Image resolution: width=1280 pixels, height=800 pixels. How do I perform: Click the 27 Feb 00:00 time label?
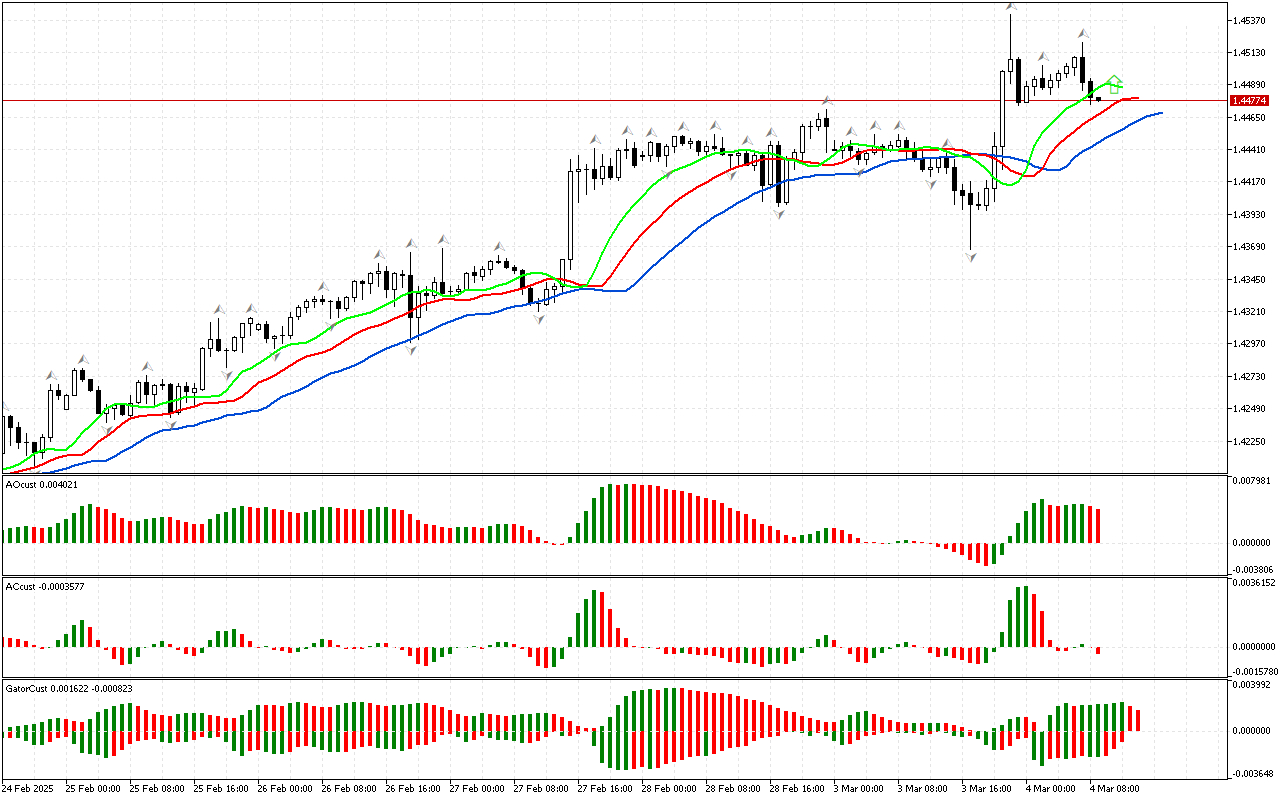pos(477,788)
